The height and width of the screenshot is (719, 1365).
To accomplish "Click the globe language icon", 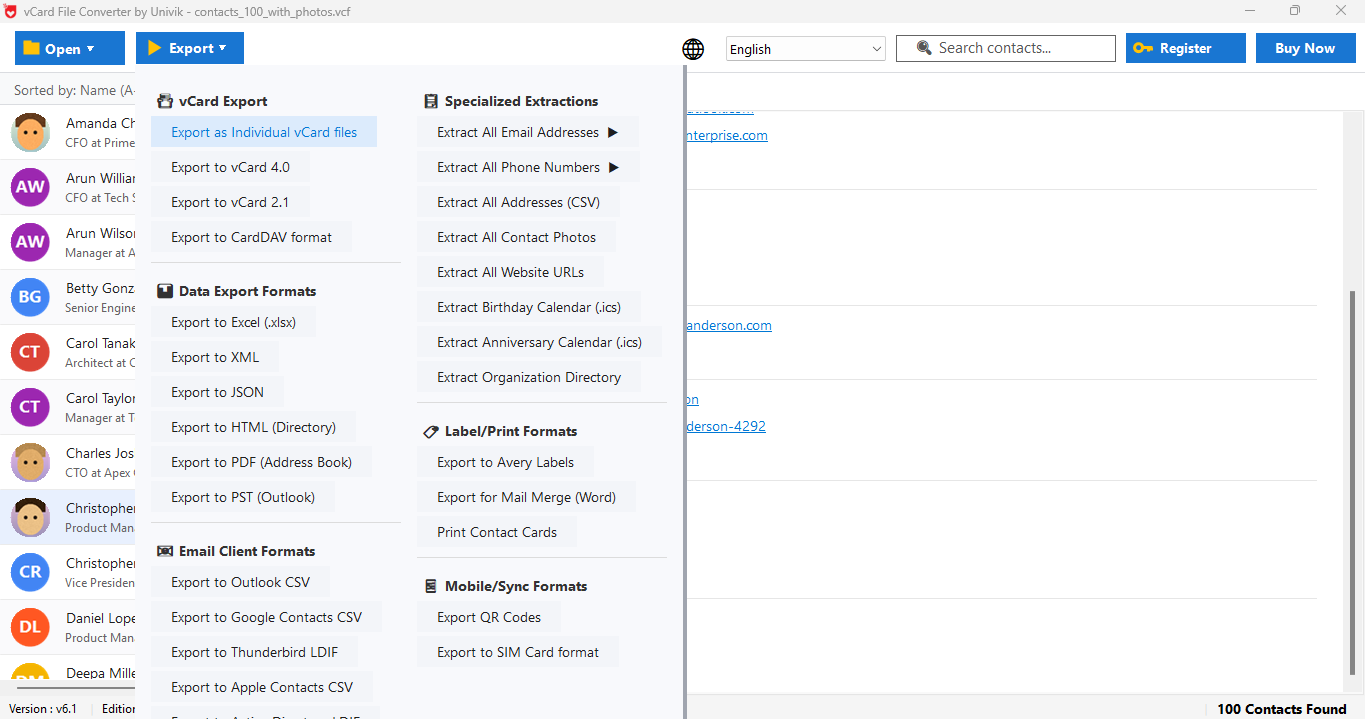I will coord(693,48).
